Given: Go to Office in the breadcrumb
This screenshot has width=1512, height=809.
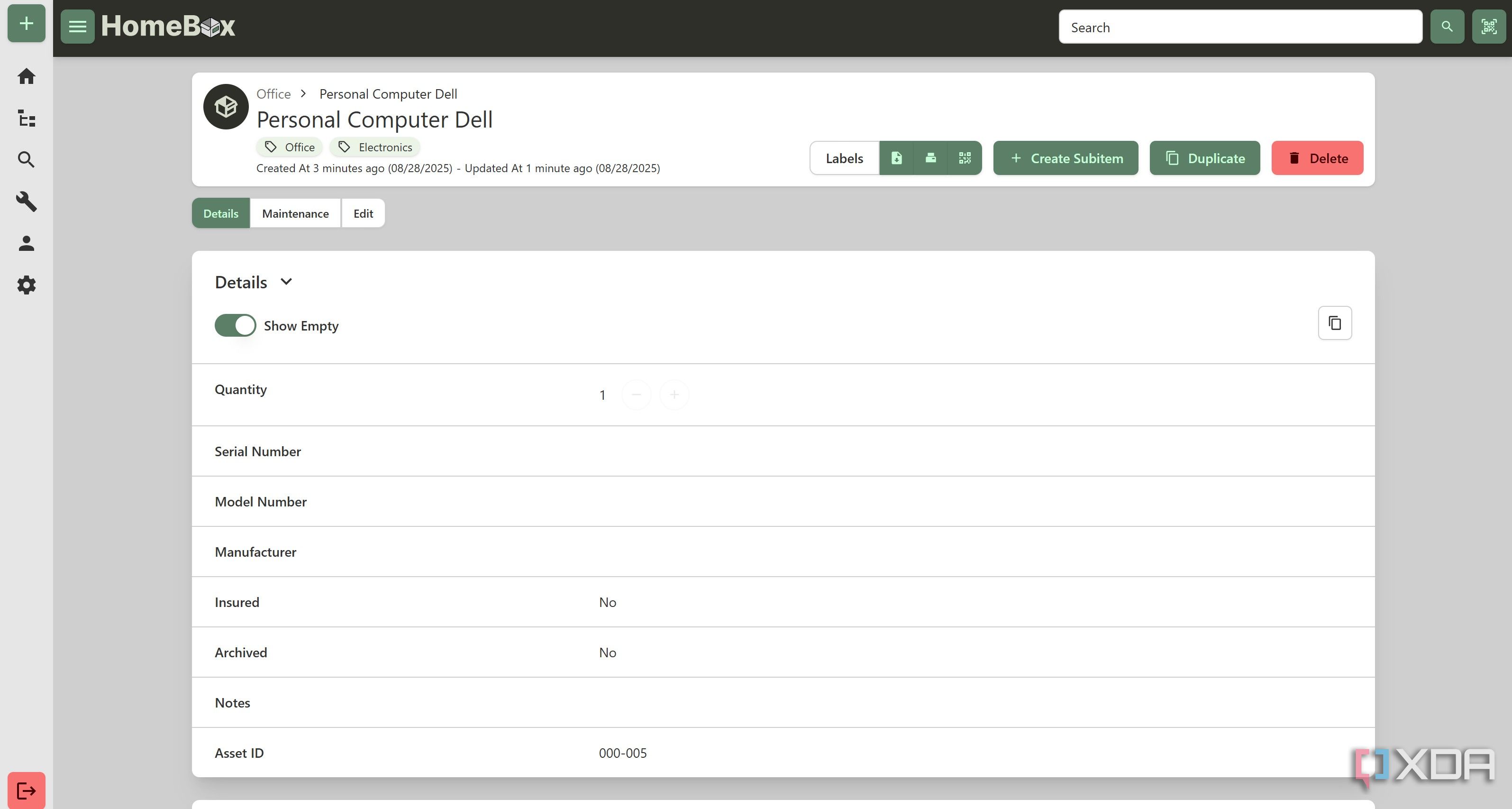Looking at the screenshot, I should [x=273, y=94].
